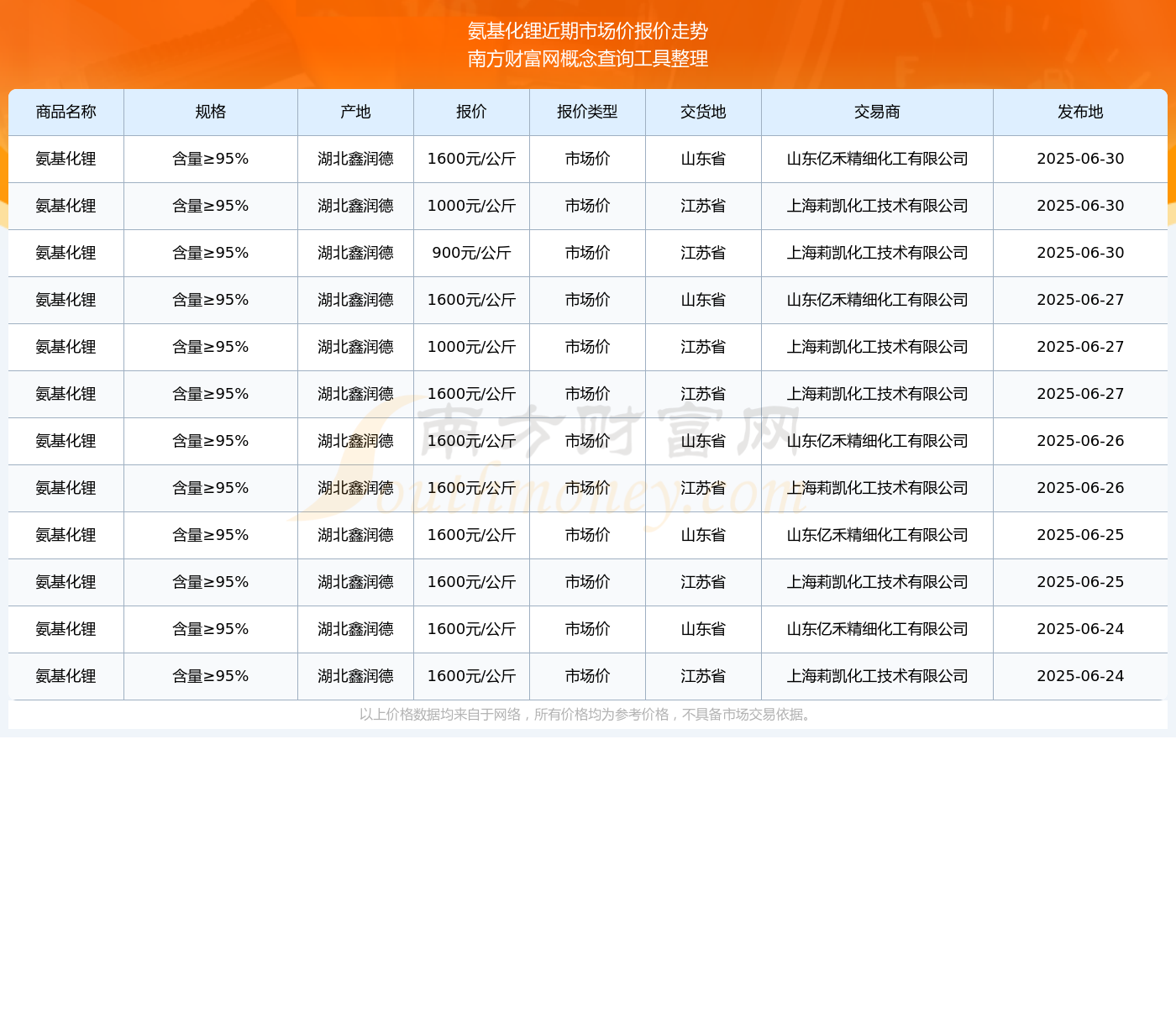This screenshot has width=1176, height=1012.
Task: Select 1600元/公斤 in the 2025-06-25 山东省 row
Action: (x=471, y=535)
